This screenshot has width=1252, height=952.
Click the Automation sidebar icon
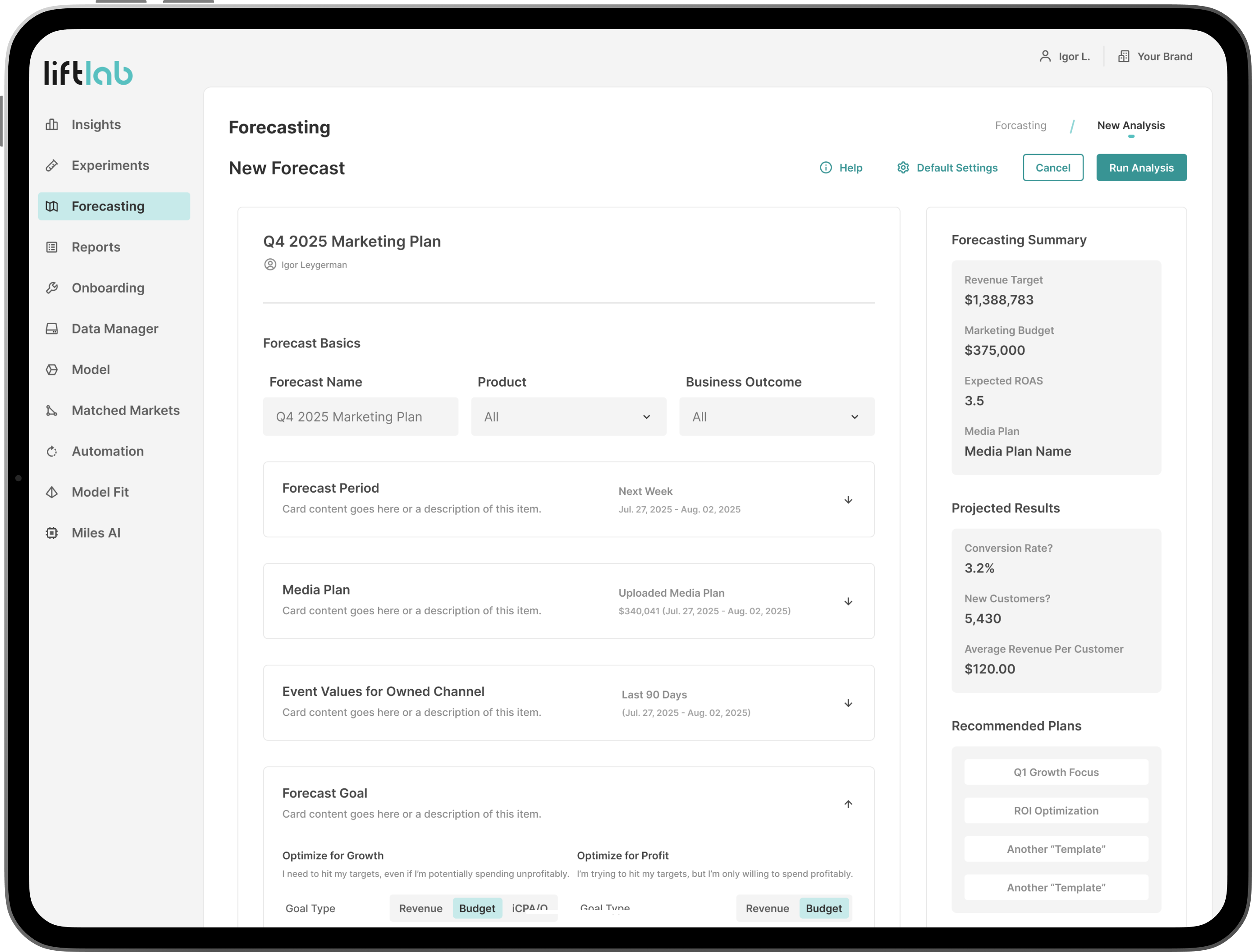click(x=52, y=451)
